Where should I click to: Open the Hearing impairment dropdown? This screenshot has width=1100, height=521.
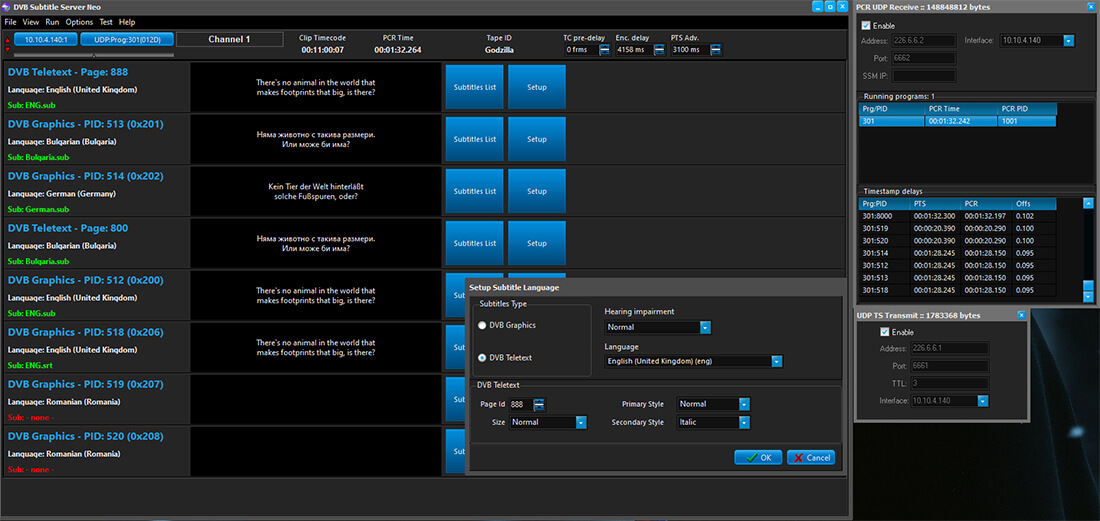(705, 327)
